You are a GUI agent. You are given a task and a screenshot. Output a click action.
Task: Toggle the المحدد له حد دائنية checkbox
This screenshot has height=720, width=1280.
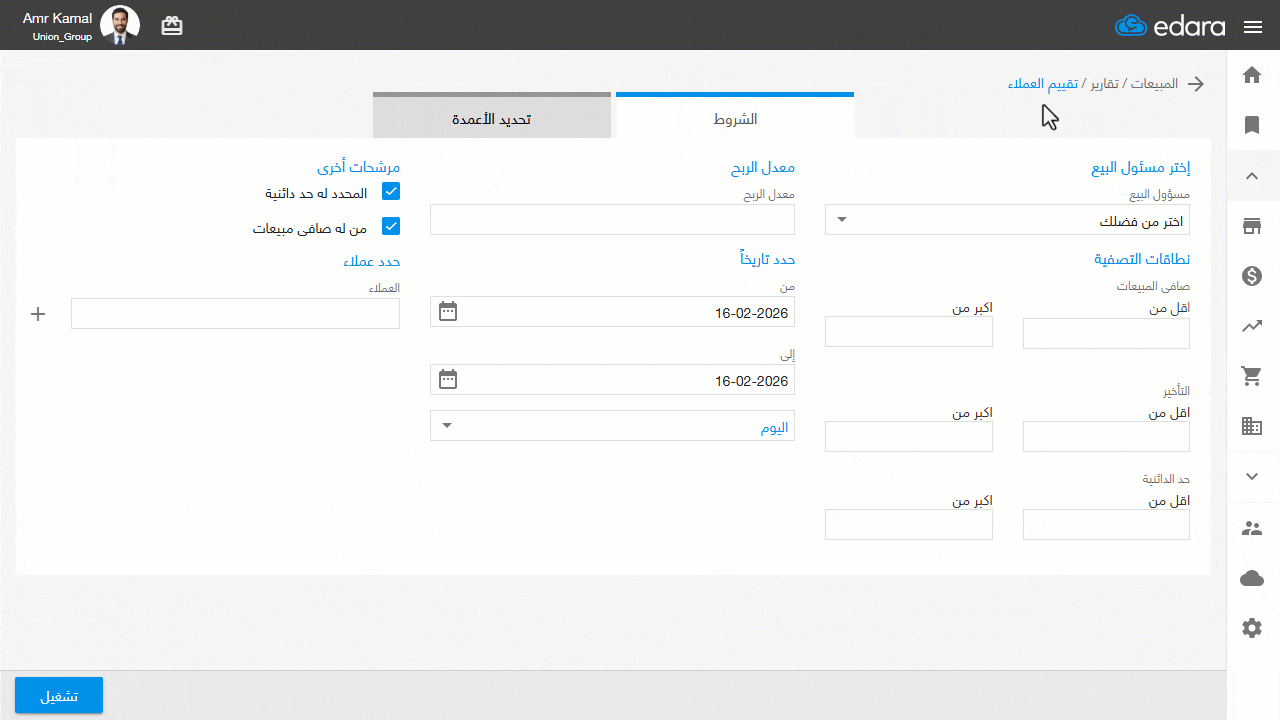pyautogui.click(x=391, y=192)
